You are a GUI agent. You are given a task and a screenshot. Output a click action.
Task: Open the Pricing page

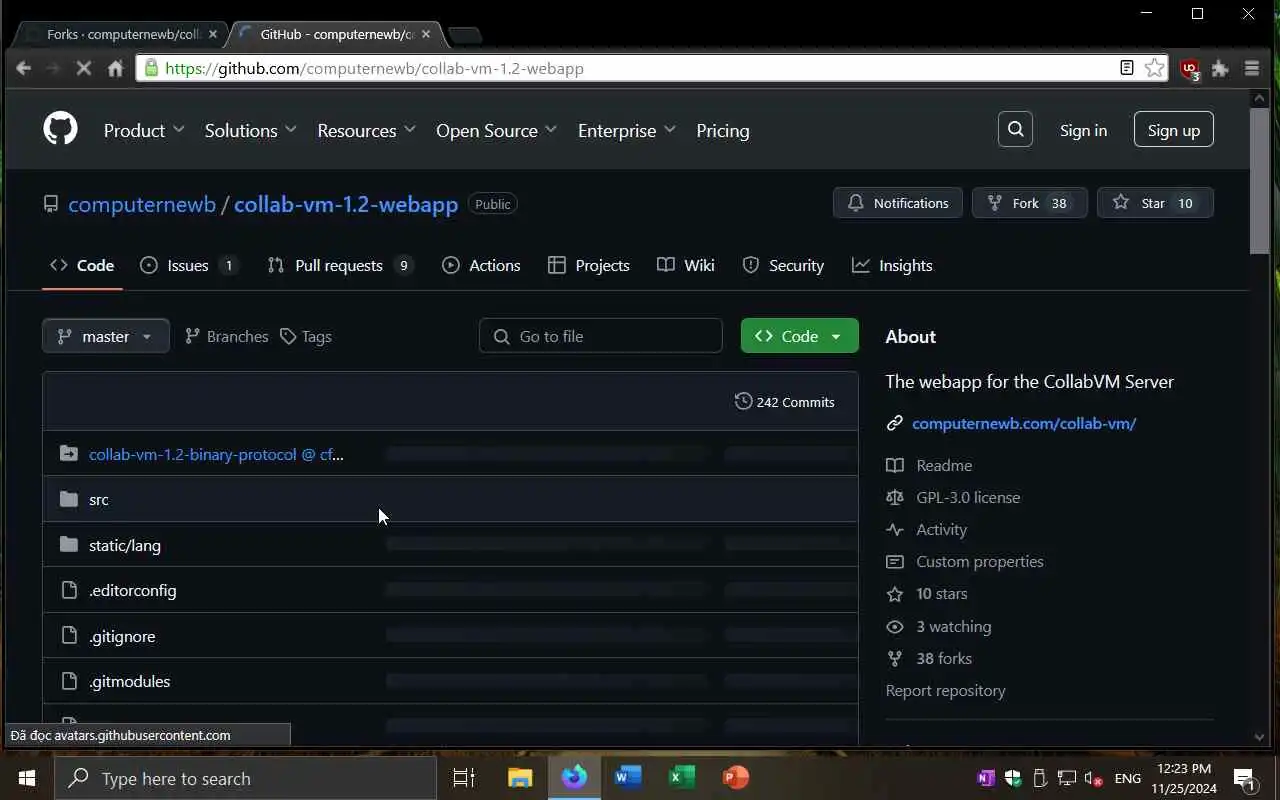[x=723, y=130]
